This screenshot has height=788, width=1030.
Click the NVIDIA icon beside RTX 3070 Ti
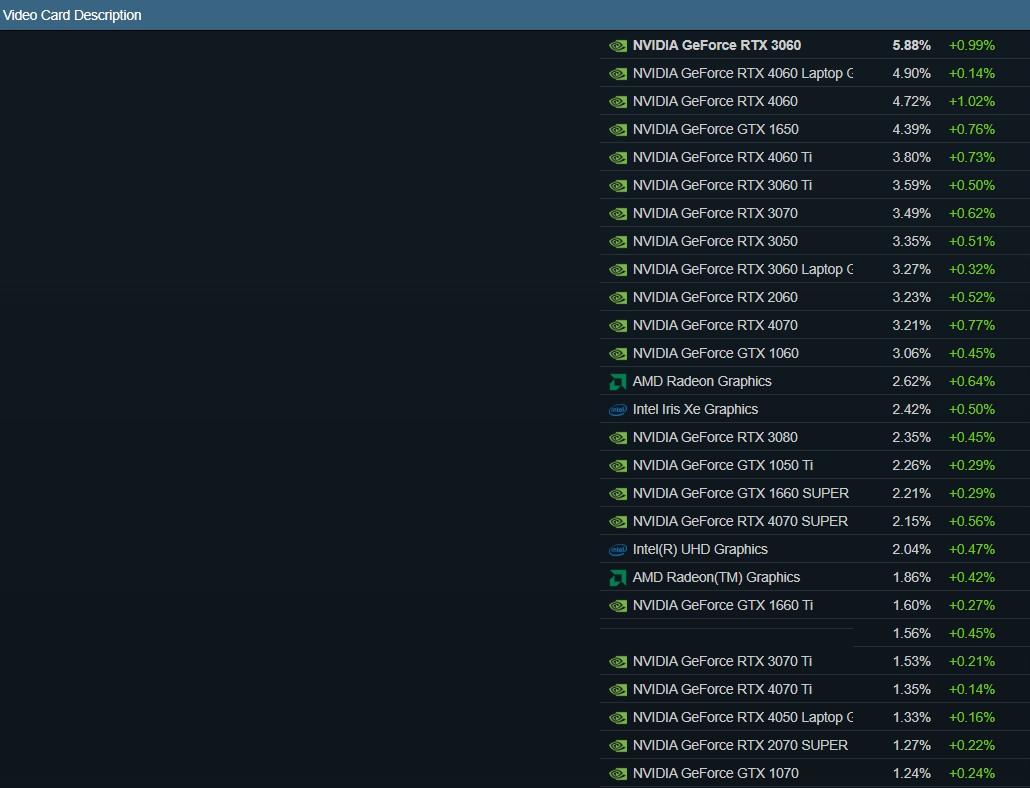tap(617, 662)
